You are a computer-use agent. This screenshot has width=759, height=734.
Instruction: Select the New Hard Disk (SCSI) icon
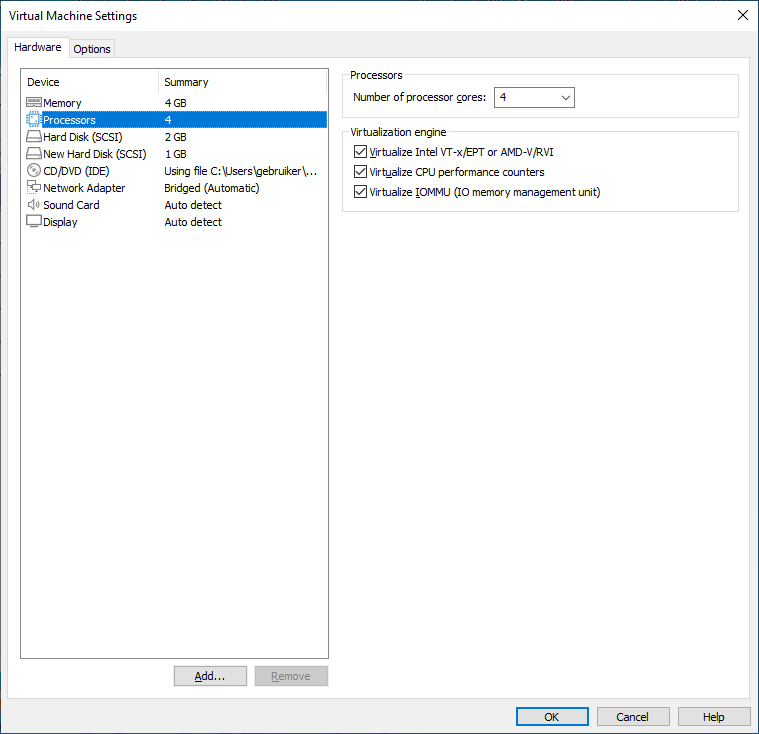click(x=34, y=154)
